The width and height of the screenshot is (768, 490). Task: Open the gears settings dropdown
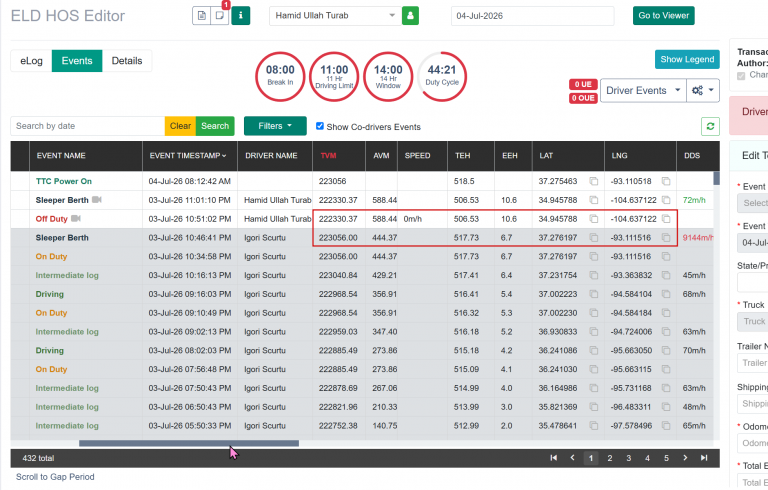[703, 91]
